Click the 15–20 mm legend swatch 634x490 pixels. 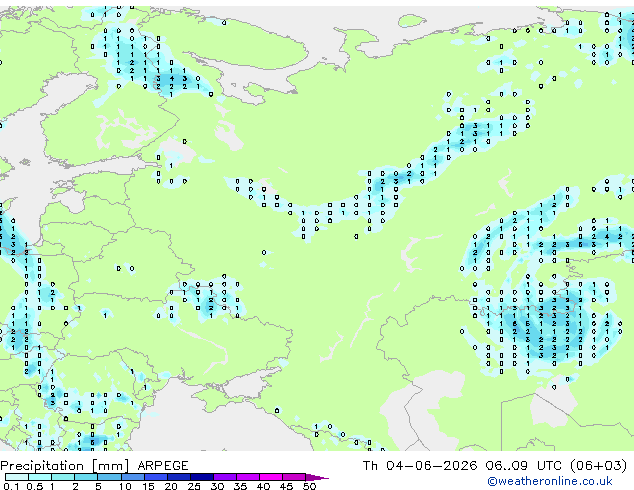click(156, 477)
